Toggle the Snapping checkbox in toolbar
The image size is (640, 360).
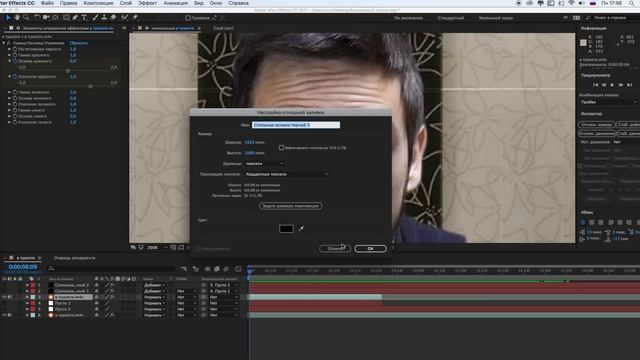[x=188, y=18]
